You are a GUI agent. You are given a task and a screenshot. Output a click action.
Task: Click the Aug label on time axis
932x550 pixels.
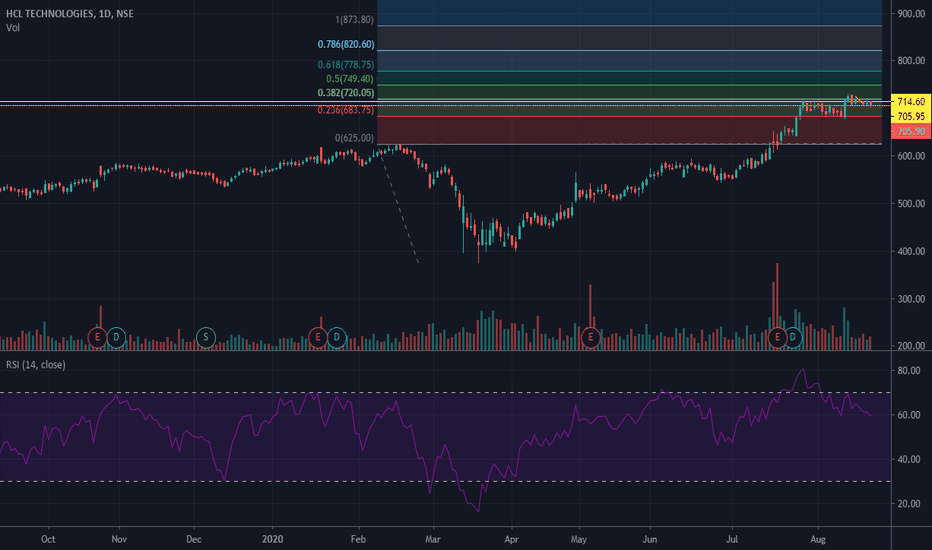tap(818, 539)
